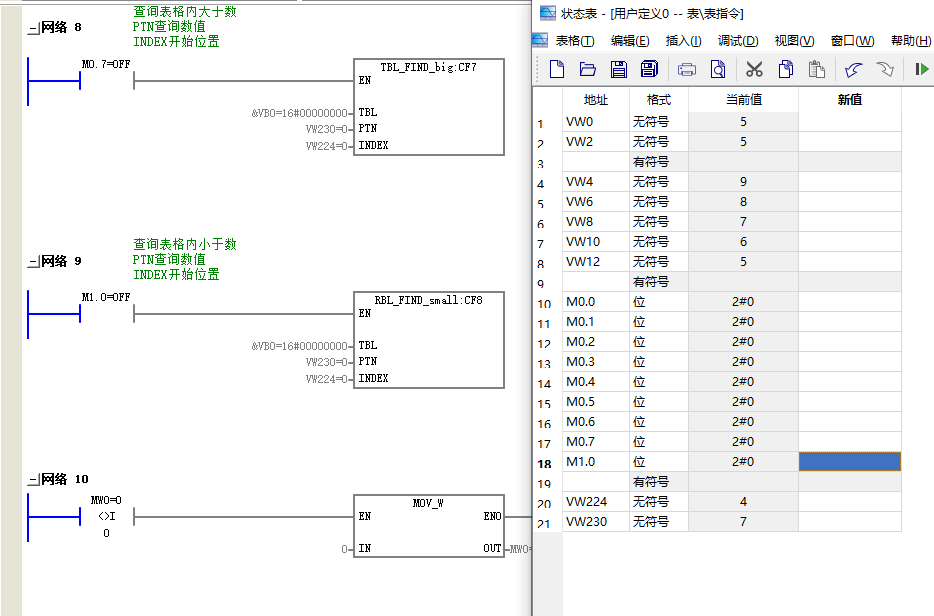This screenshot has height=616, width=934.
Task: Click the Undo arrow icon
Action: [854, 70]
